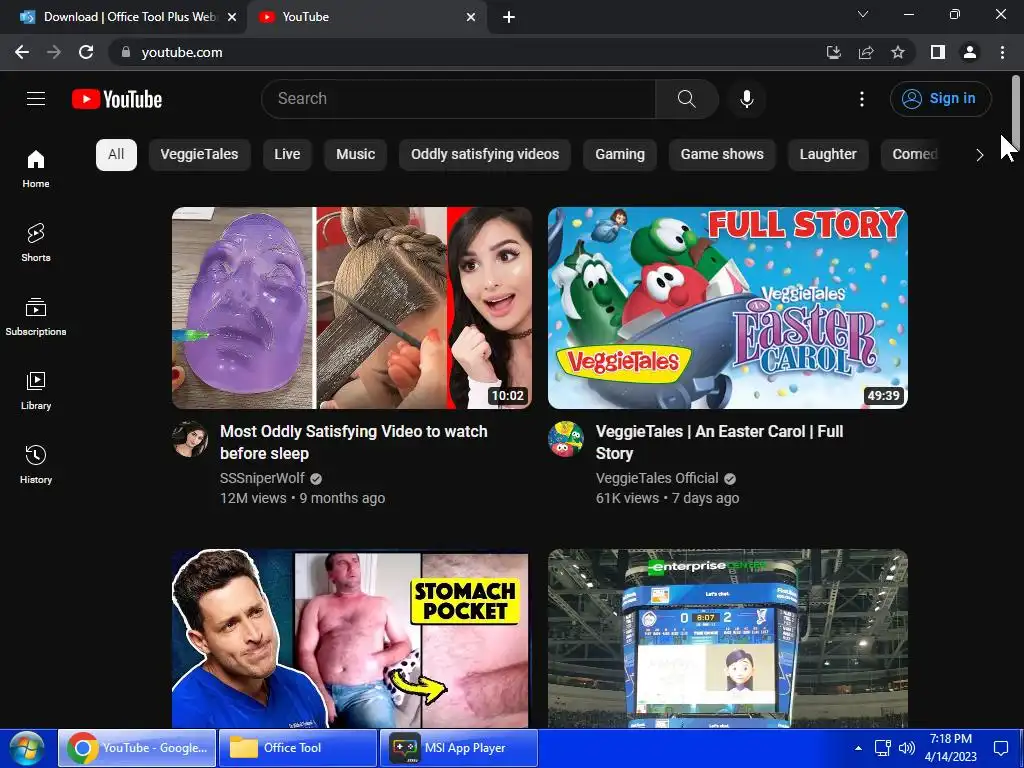
Task: Go forward in browser
Action: (54, 52)
